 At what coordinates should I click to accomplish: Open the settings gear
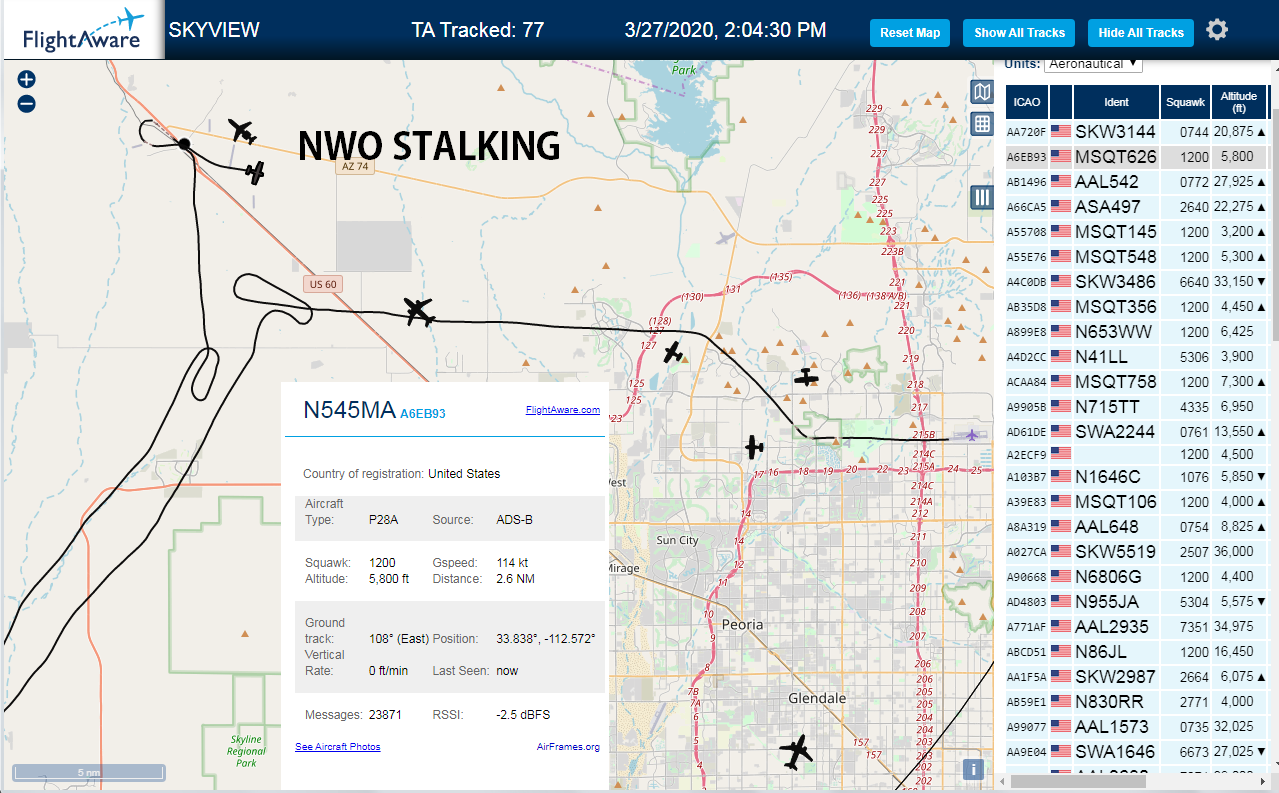(x=1217, y=30)
